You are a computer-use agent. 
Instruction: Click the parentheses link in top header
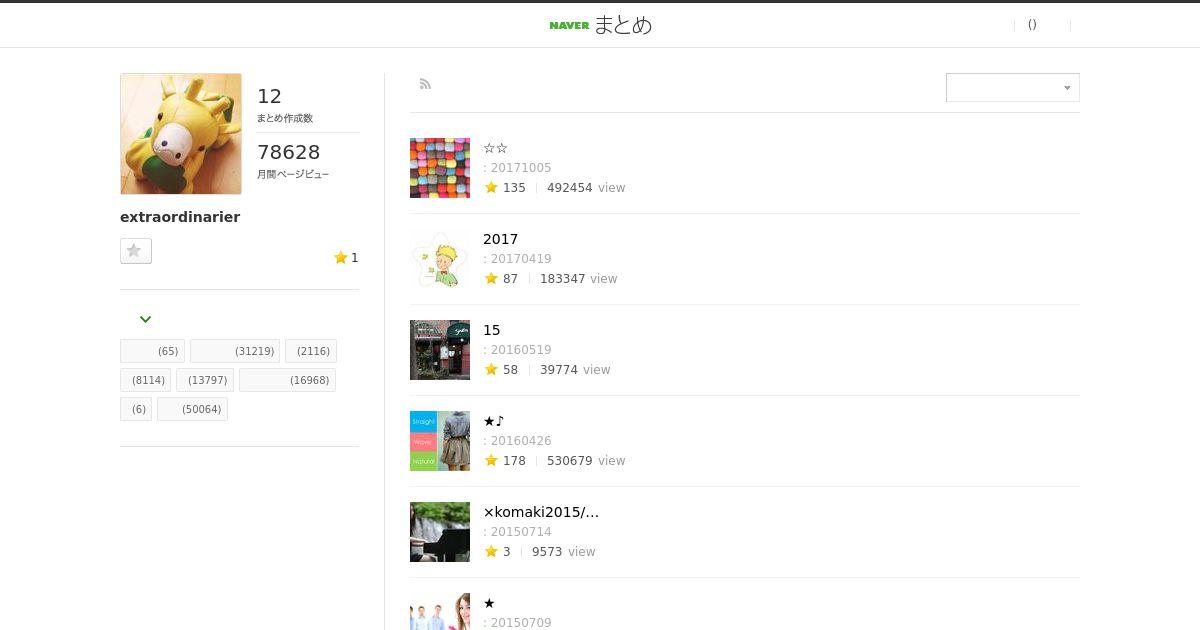pyautogui.click(x=1032, y=25)
